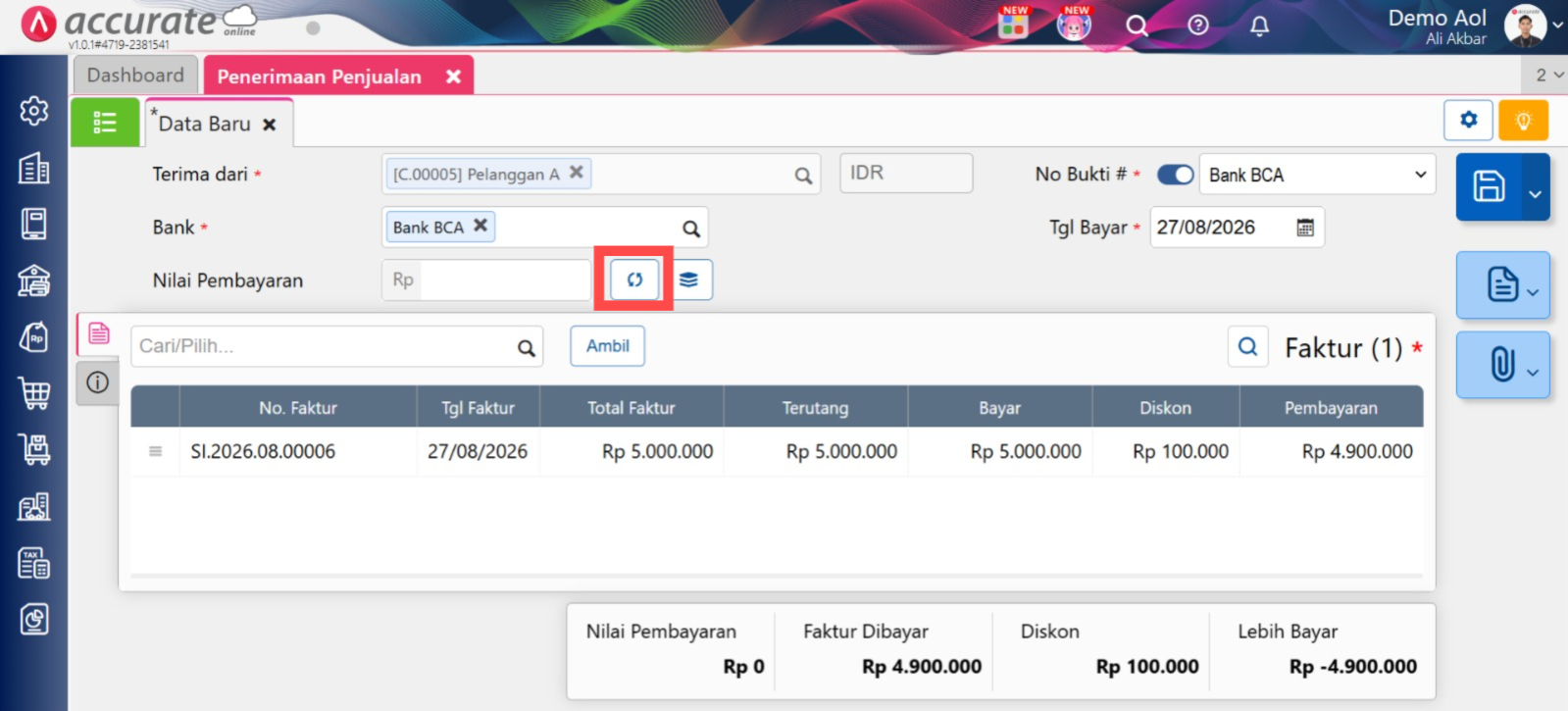Expand the attachment paperclip dropdown button
The height and width of the screenshot is (711, 1568).
click(x=1502, y=365)
